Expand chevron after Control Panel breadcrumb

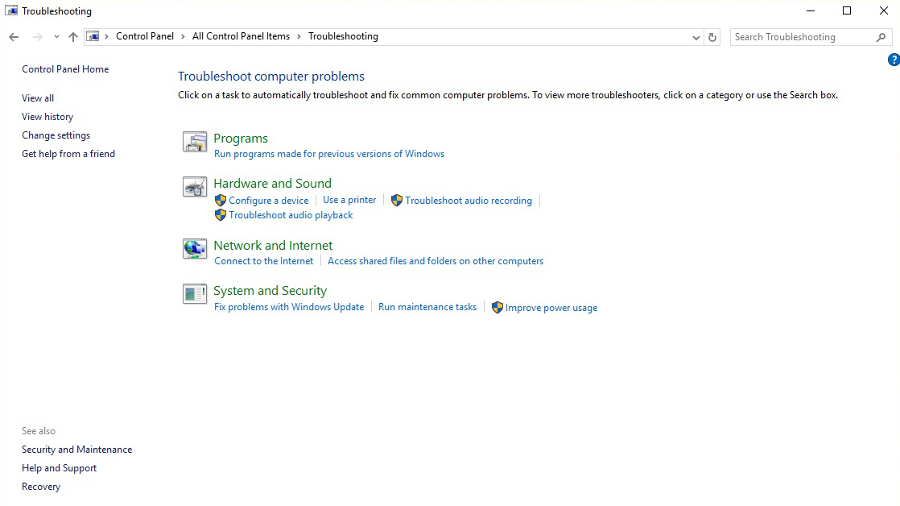pos(183,37)
